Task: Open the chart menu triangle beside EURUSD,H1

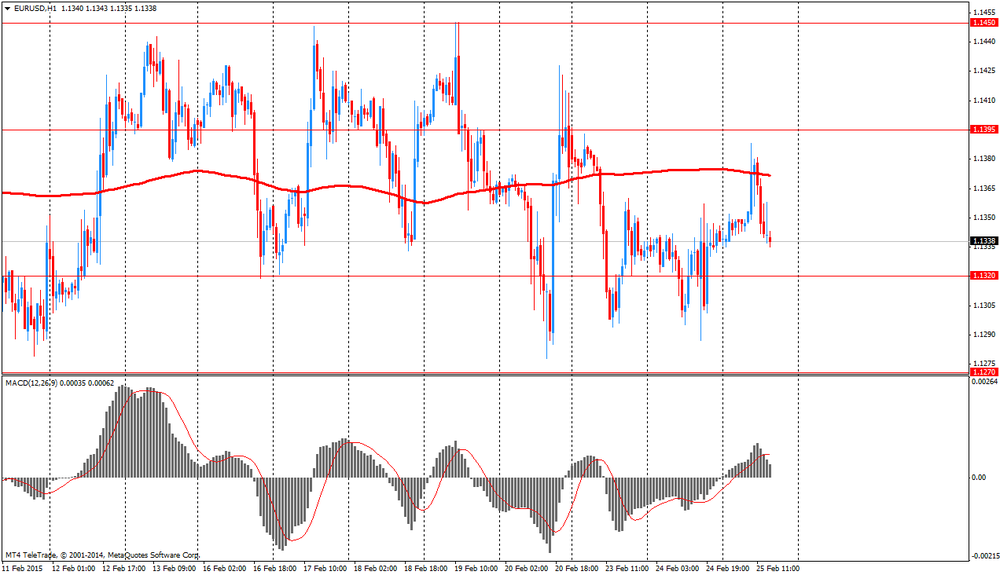Action: 8,8
